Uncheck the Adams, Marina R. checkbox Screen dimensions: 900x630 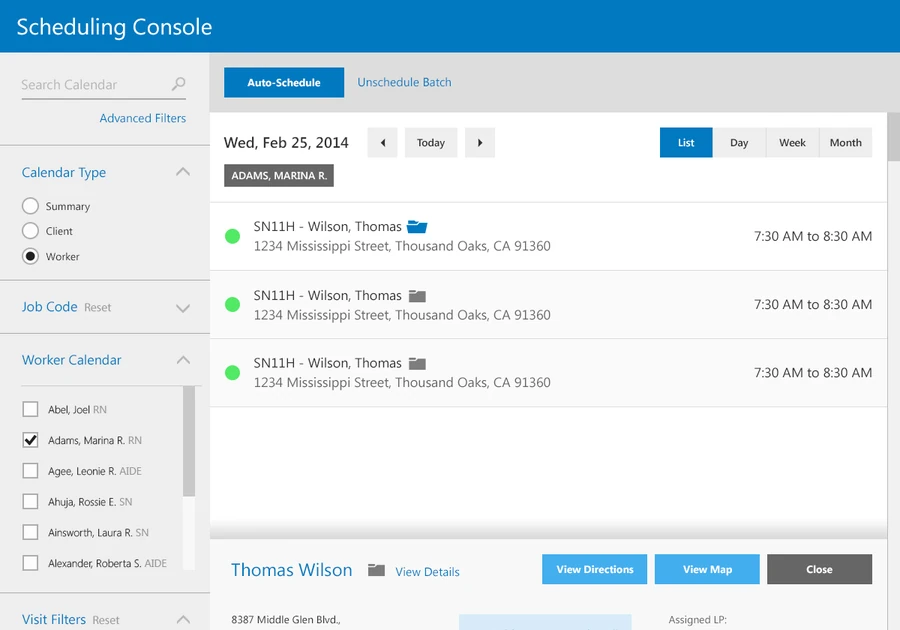click(30, 440)
